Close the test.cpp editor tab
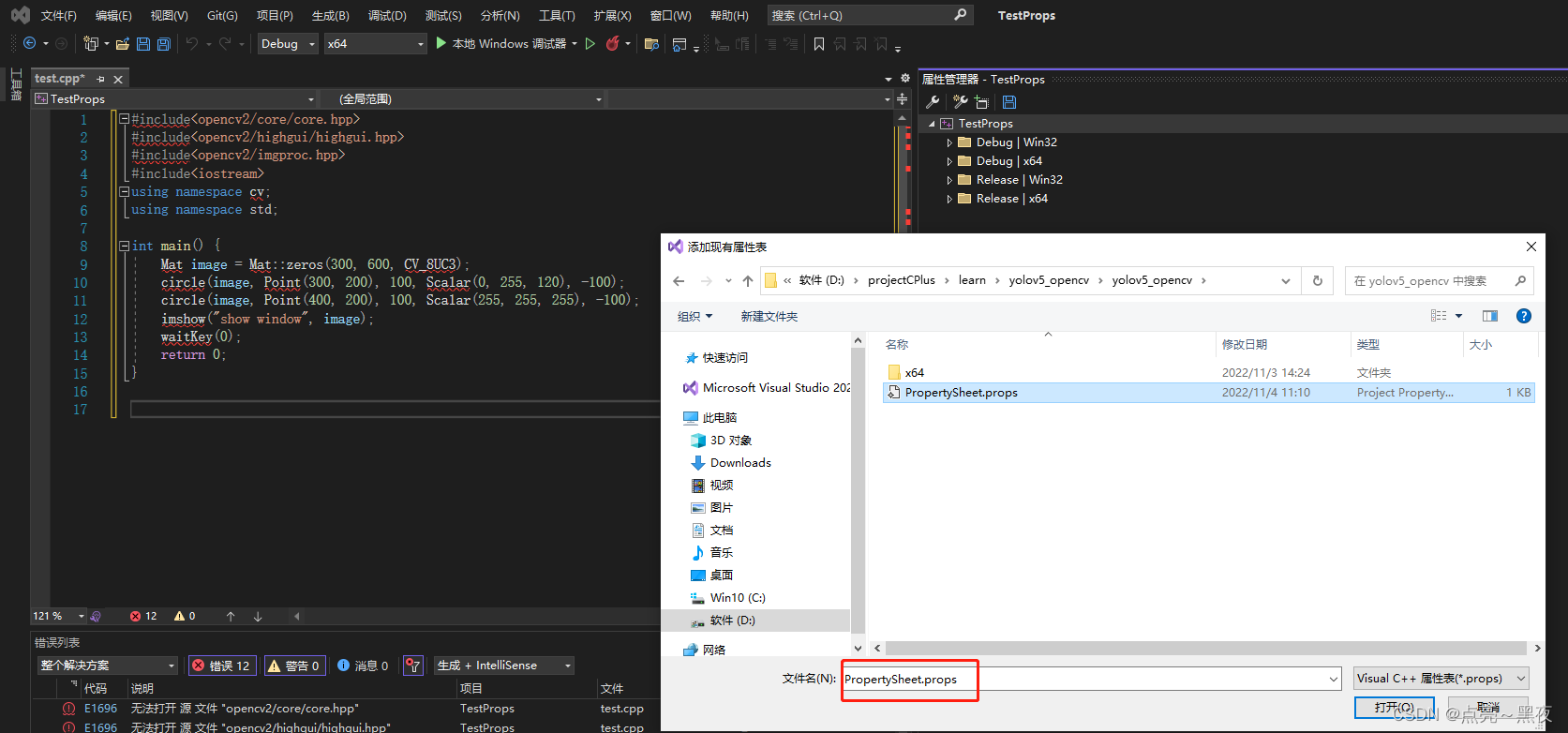 click(118, 80)
